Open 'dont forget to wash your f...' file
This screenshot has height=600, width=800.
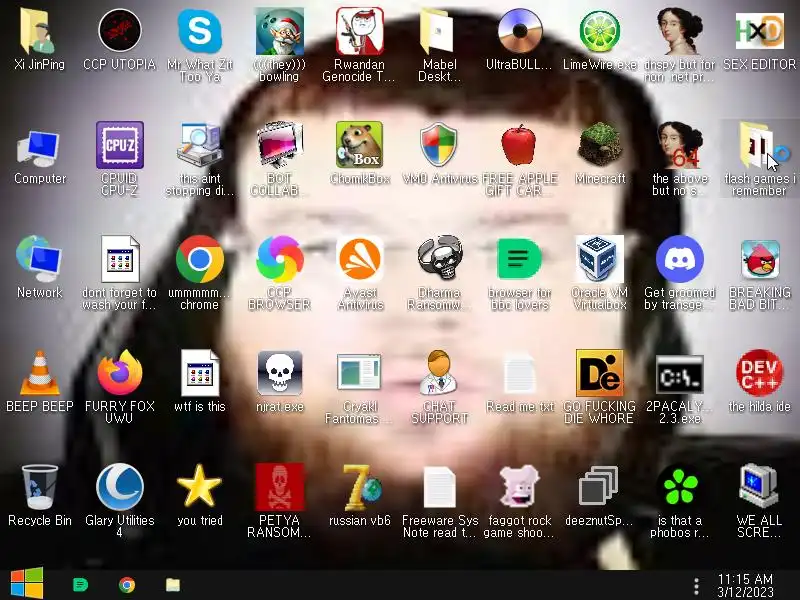pyautogui.click(x=119, y=259)
